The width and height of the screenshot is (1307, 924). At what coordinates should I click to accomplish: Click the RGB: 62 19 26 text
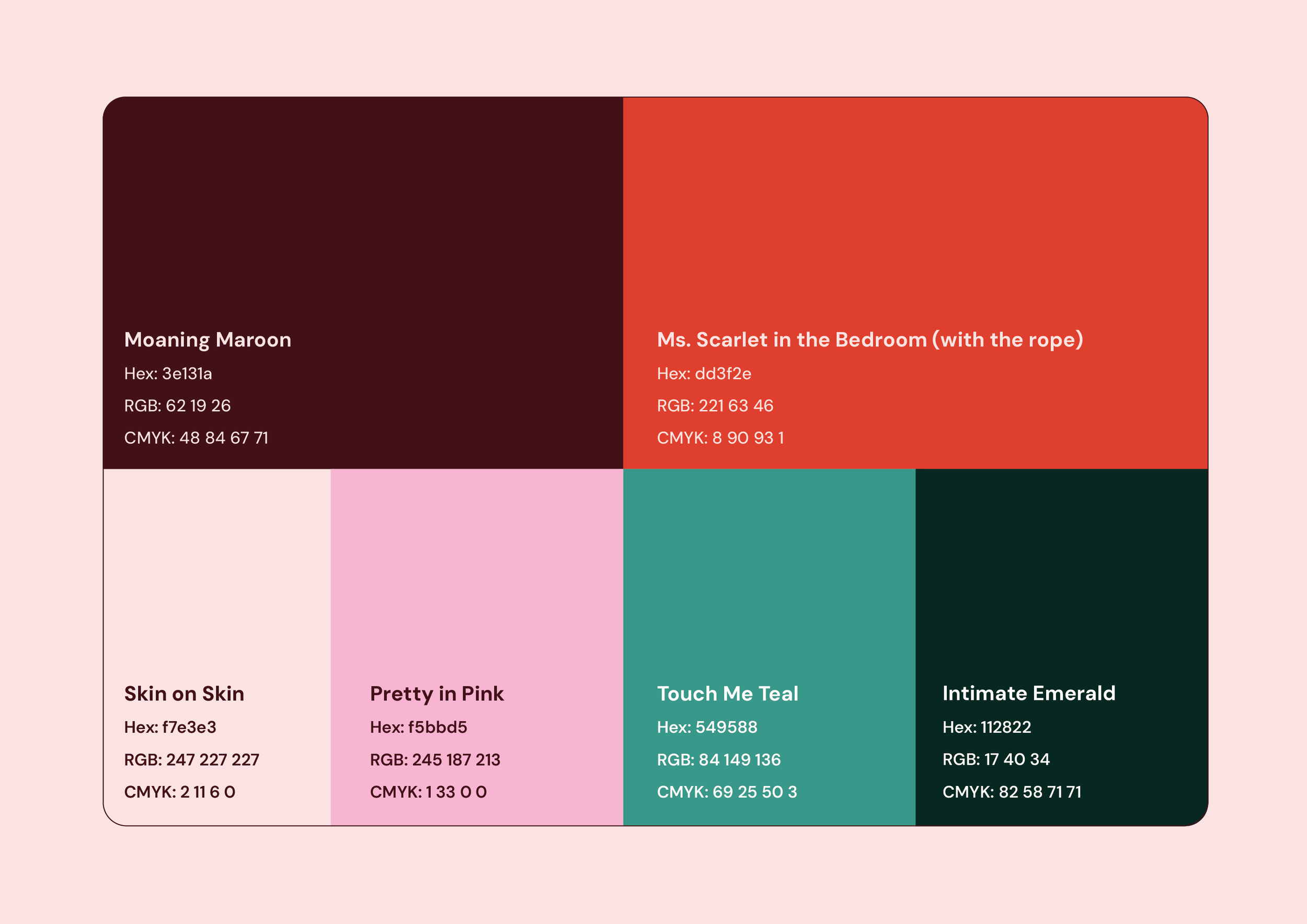coord(177,406)
